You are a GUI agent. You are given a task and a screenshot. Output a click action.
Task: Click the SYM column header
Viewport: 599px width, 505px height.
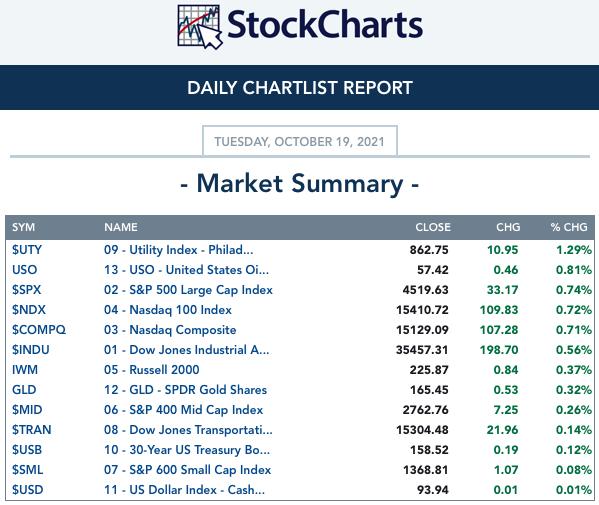23,227
